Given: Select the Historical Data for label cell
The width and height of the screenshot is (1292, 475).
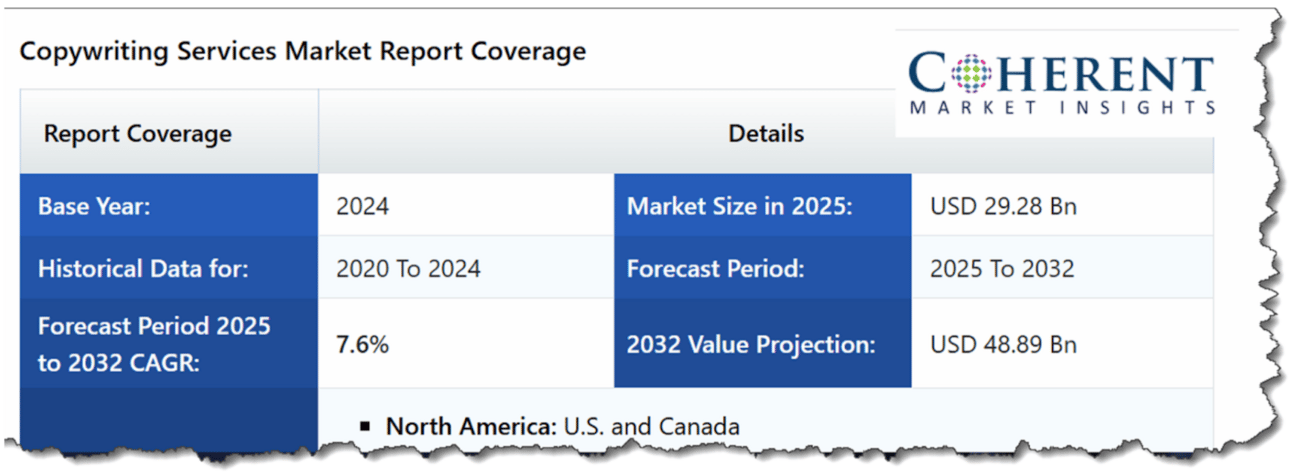Looking at the screenshot, I should tap(169, 268).
